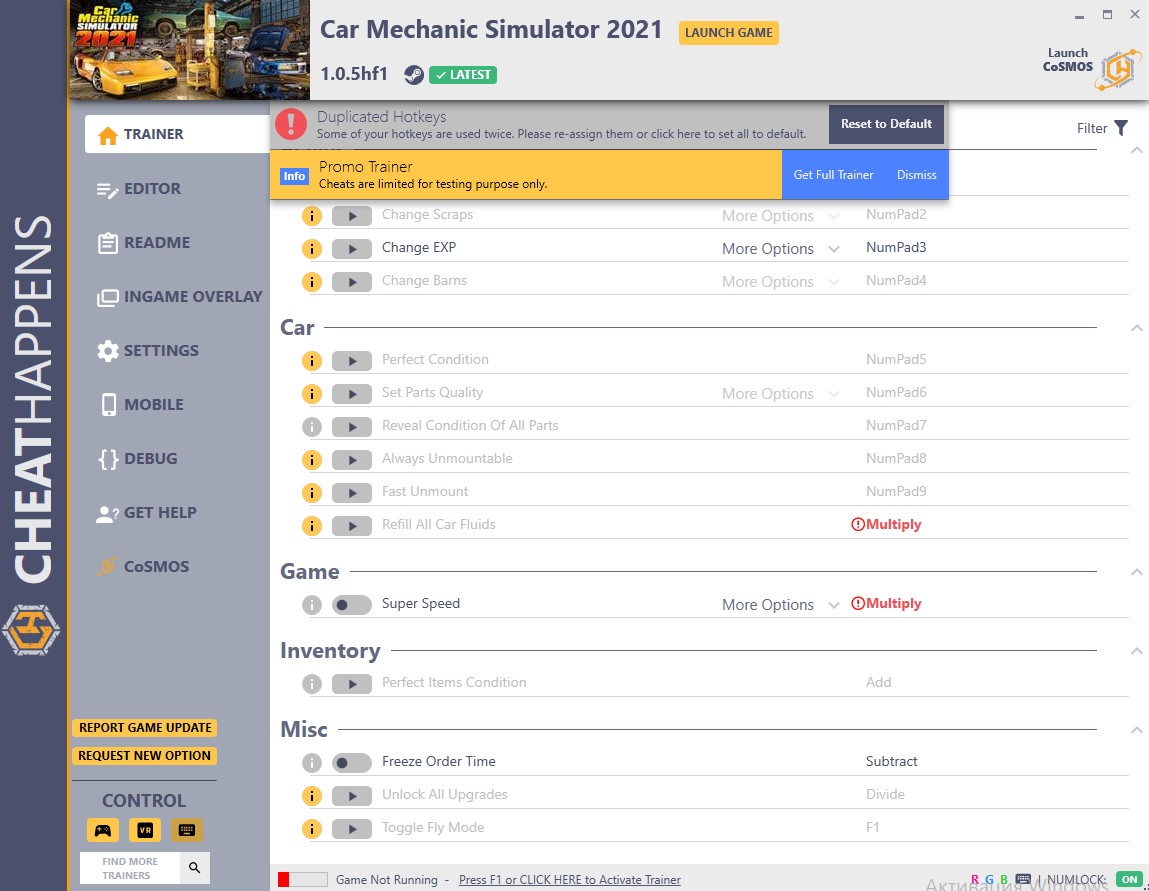Click Reset to Default hotkeys button
Viewport: 1149px width, 891px height.
pyautogui.click(x=886, y=124)
